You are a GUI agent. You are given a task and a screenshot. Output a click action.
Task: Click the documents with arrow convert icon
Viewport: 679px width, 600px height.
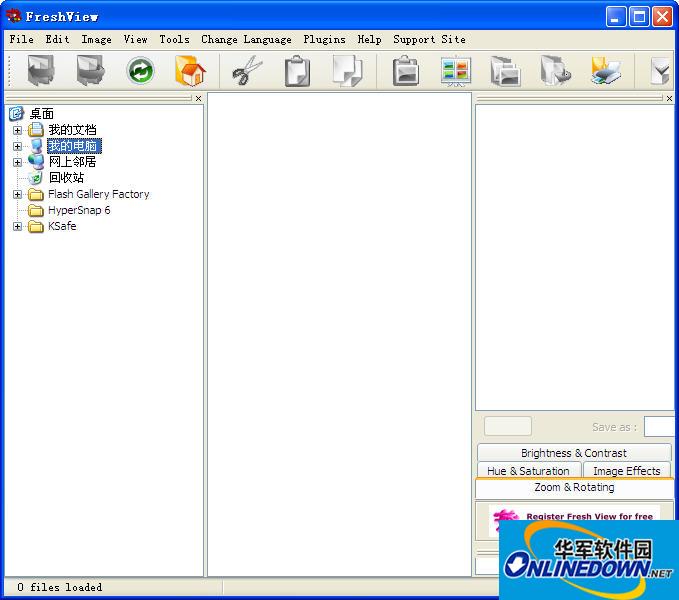pyautogui.click(x=556, y=71)
